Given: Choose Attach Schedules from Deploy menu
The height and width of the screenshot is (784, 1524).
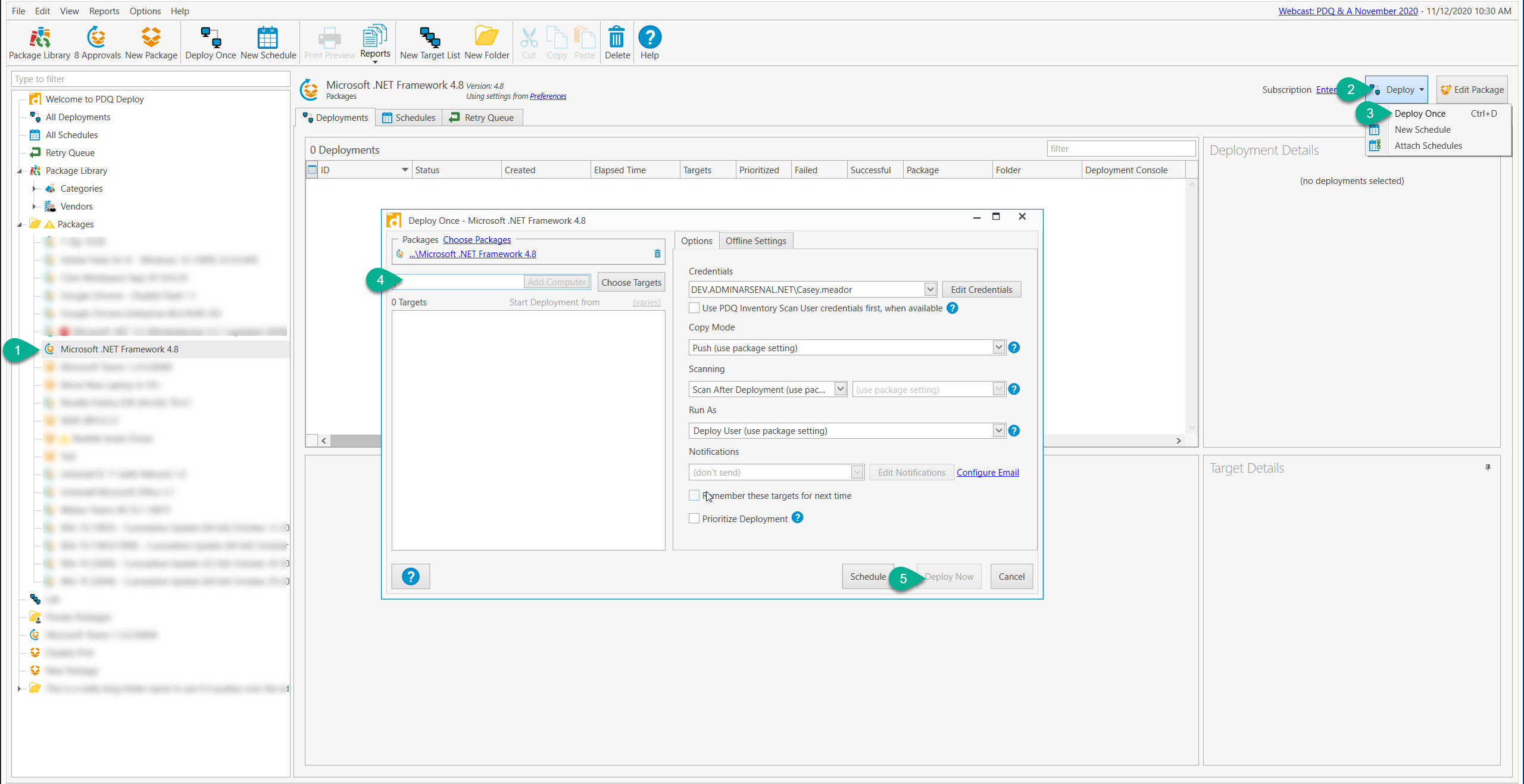Looking at the screenshot, I should pos(1428,146).
